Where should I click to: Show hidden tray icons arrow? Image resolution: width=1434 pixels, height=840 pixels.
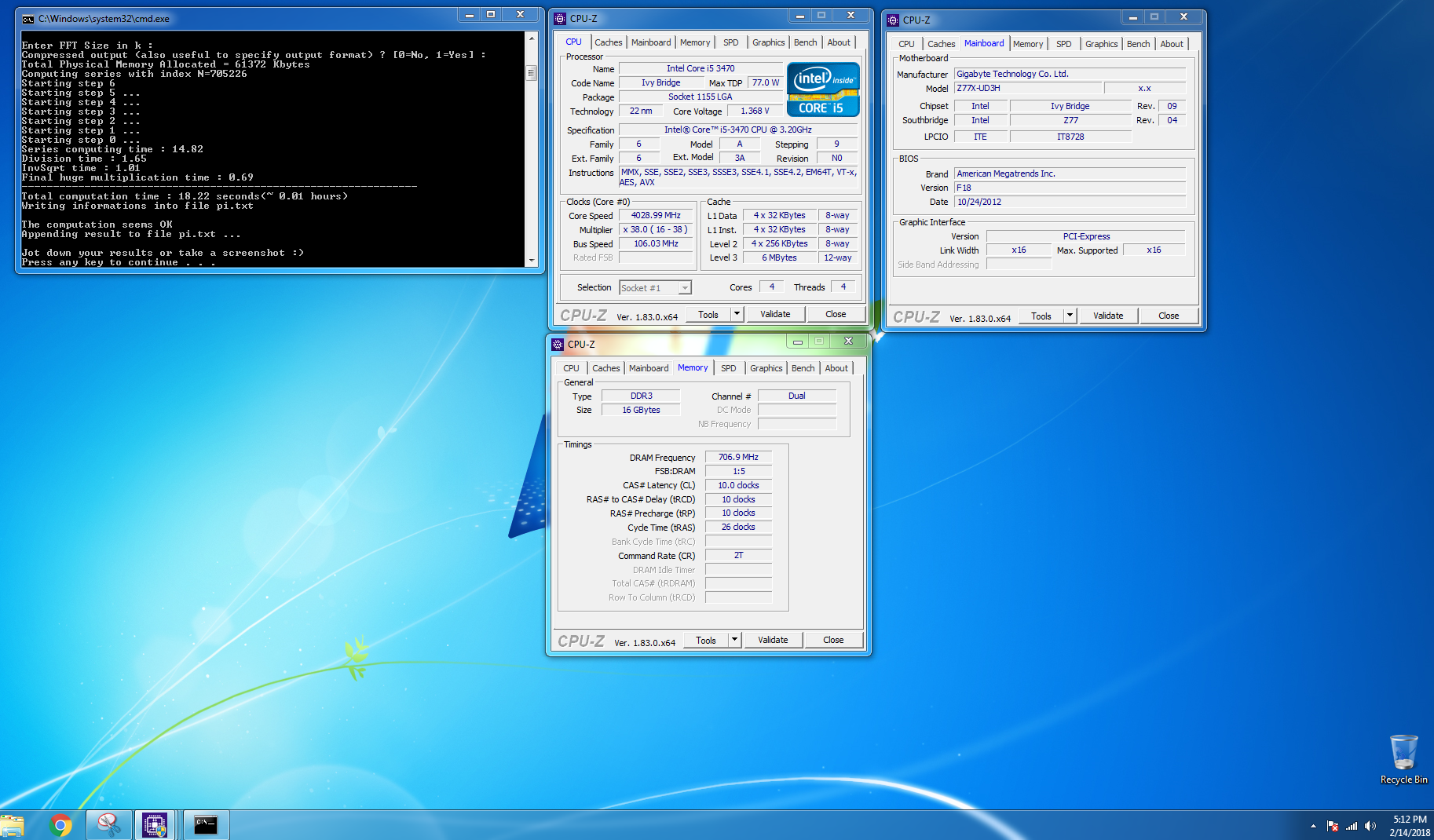(x=1313, y=826)
